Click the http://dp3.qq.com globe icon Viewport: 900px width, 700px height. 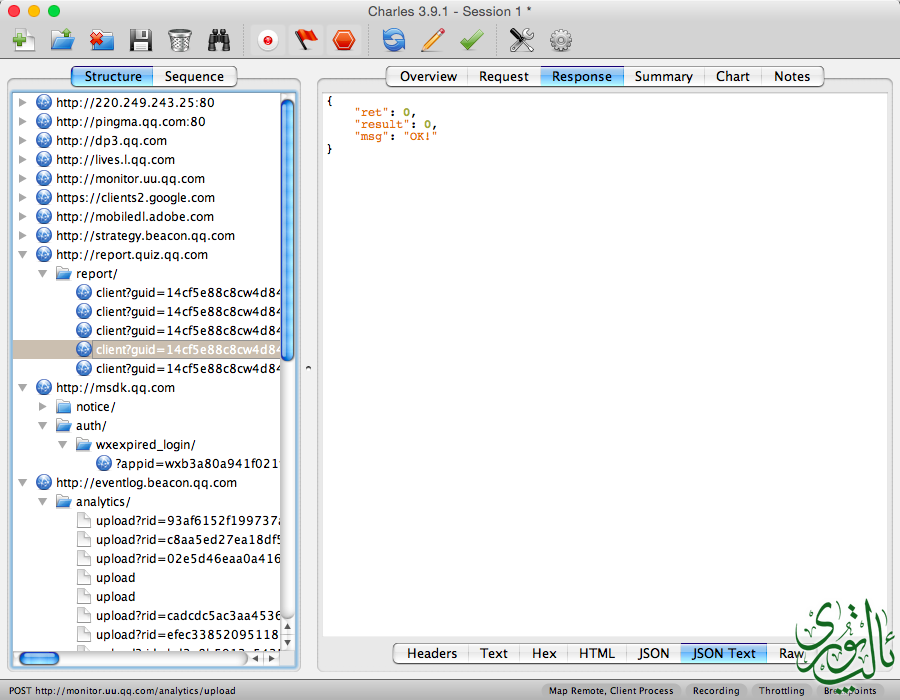44,141
